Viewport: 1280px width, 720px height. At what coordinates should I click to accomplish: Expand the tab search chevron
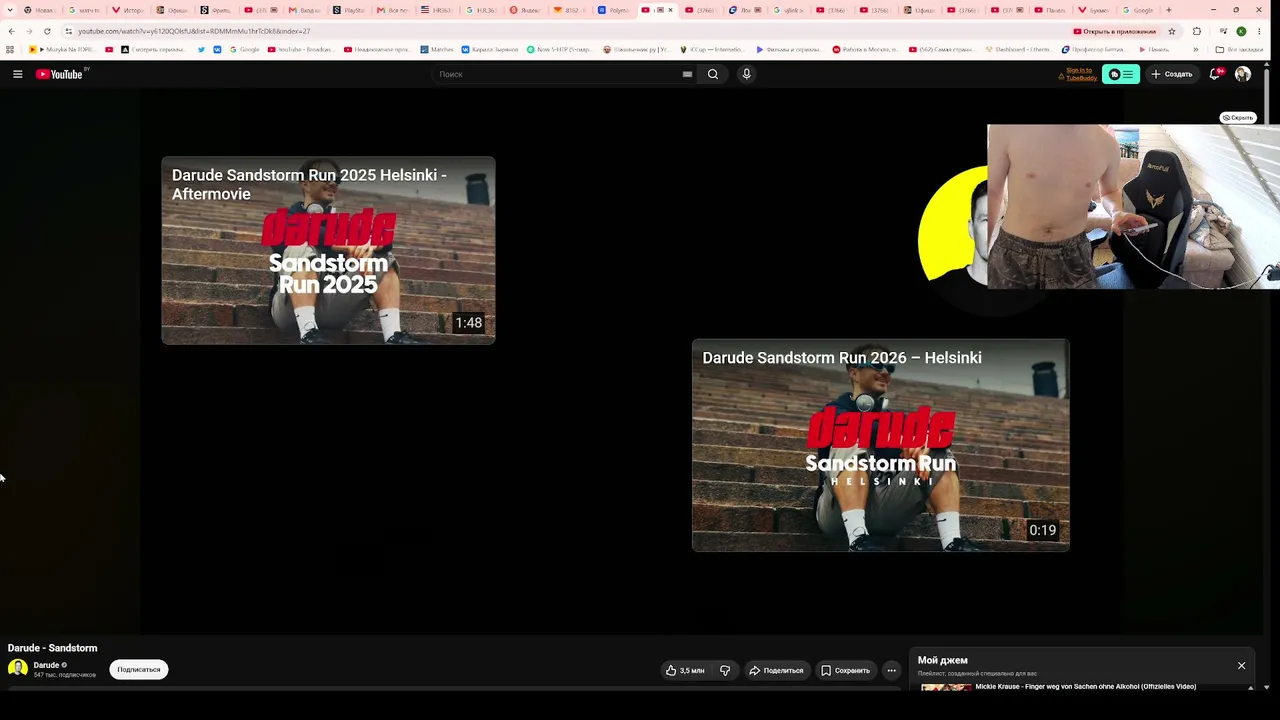(10, 10)
